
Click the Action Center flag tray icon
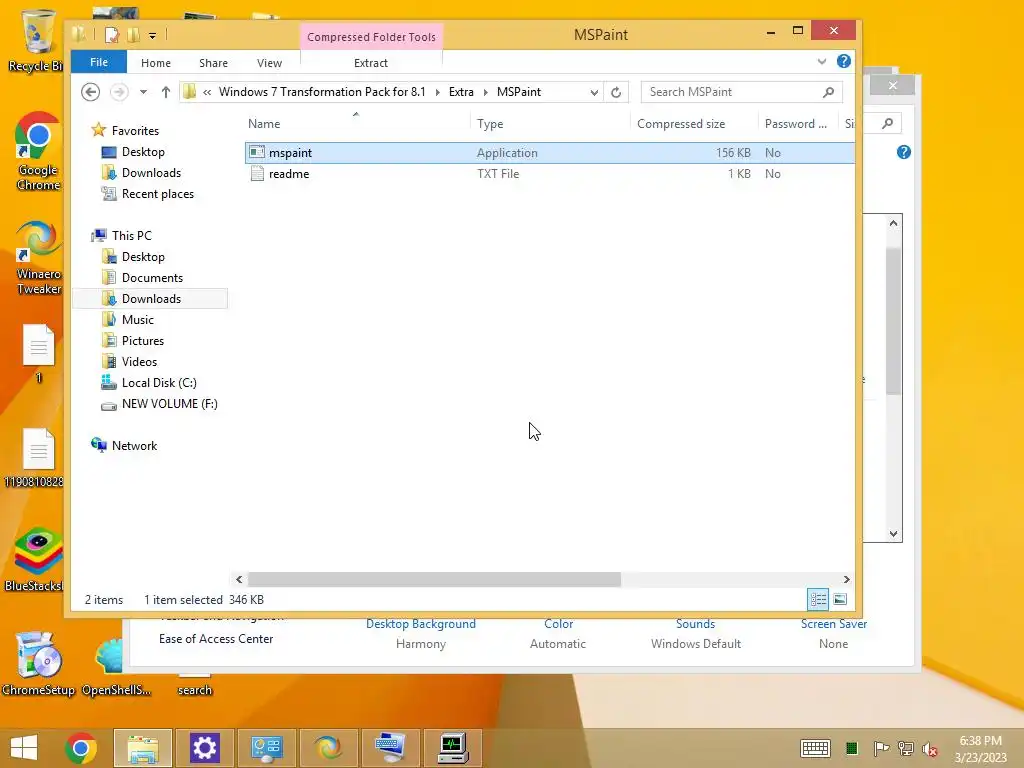pos(880,748)
